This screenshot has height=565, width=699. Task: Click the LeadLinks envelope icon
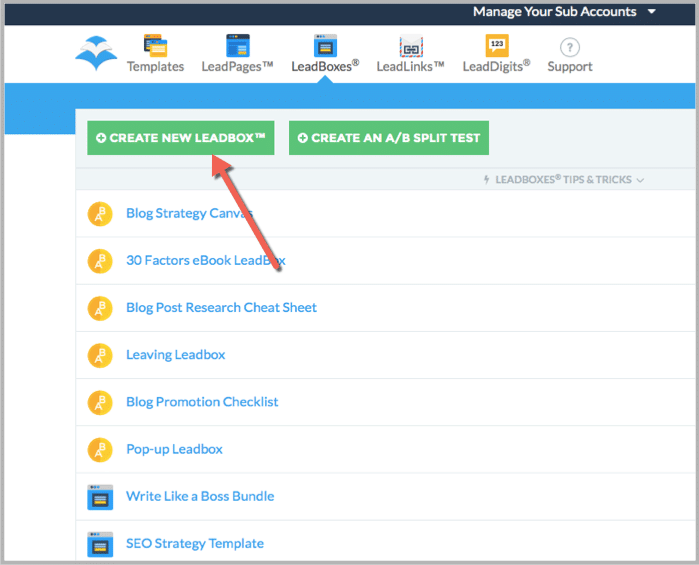tap(411, 45)
